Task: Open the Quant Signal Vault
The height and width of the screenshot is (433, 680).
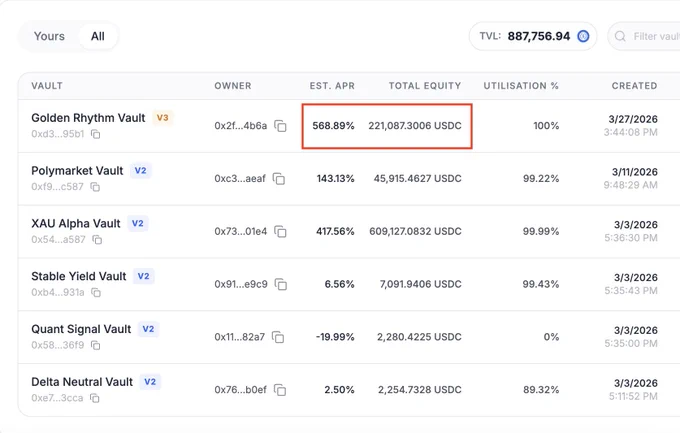Action: (81, 329)
